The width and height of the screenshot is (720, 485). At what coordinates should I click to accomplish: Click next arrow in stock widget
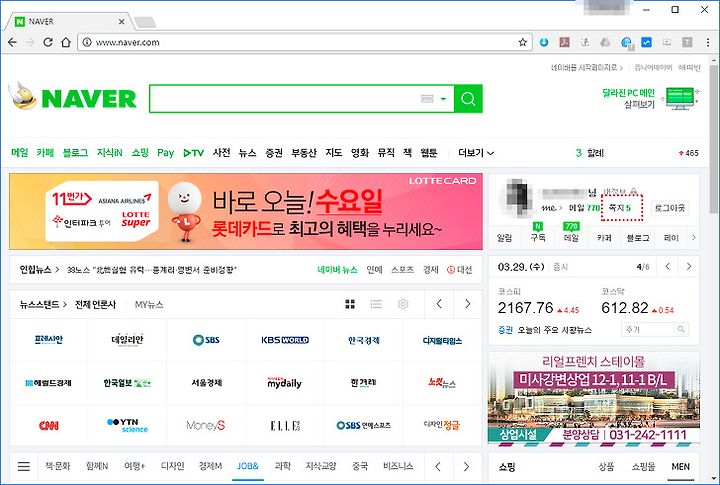689,266
